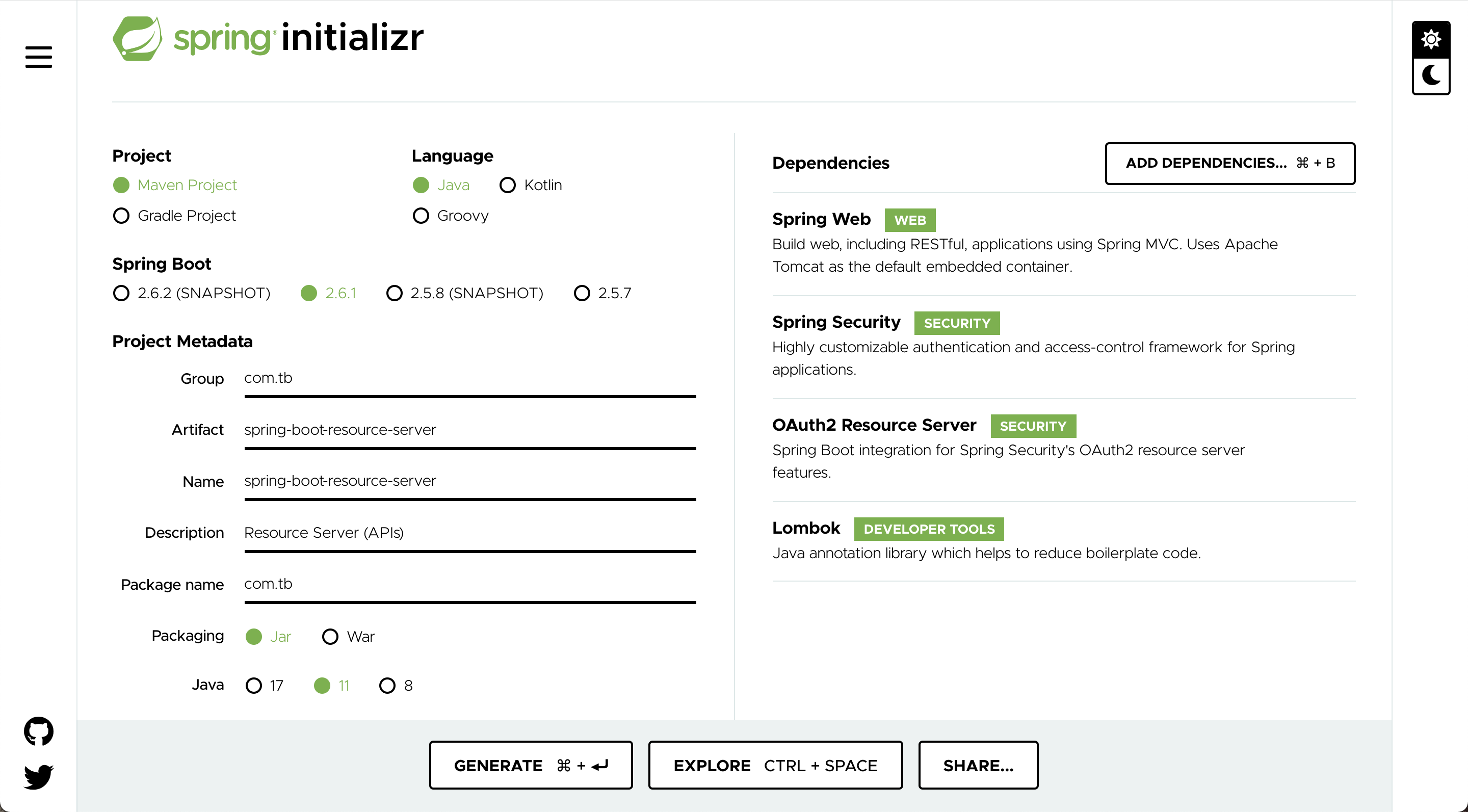Click the Spring leaf logo

(137, 38)
